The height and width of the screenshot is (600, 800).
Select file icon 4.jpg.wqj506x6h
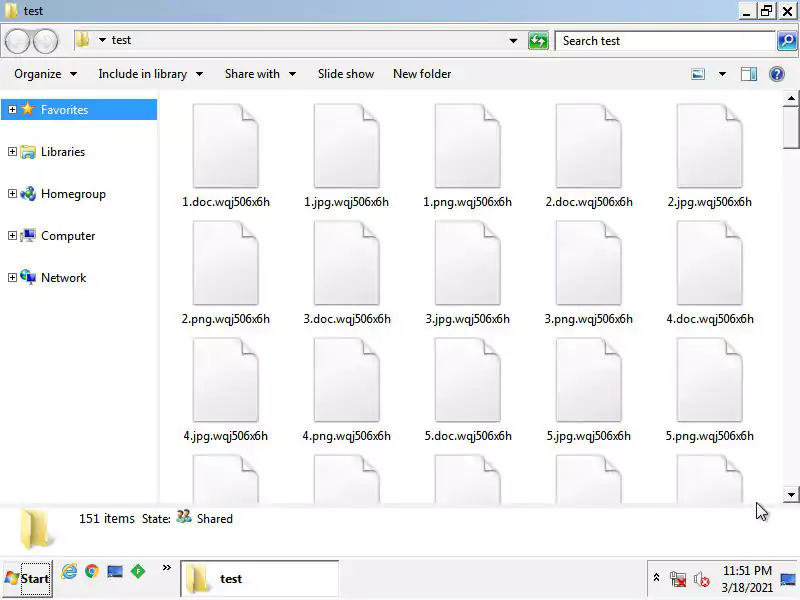226,380
